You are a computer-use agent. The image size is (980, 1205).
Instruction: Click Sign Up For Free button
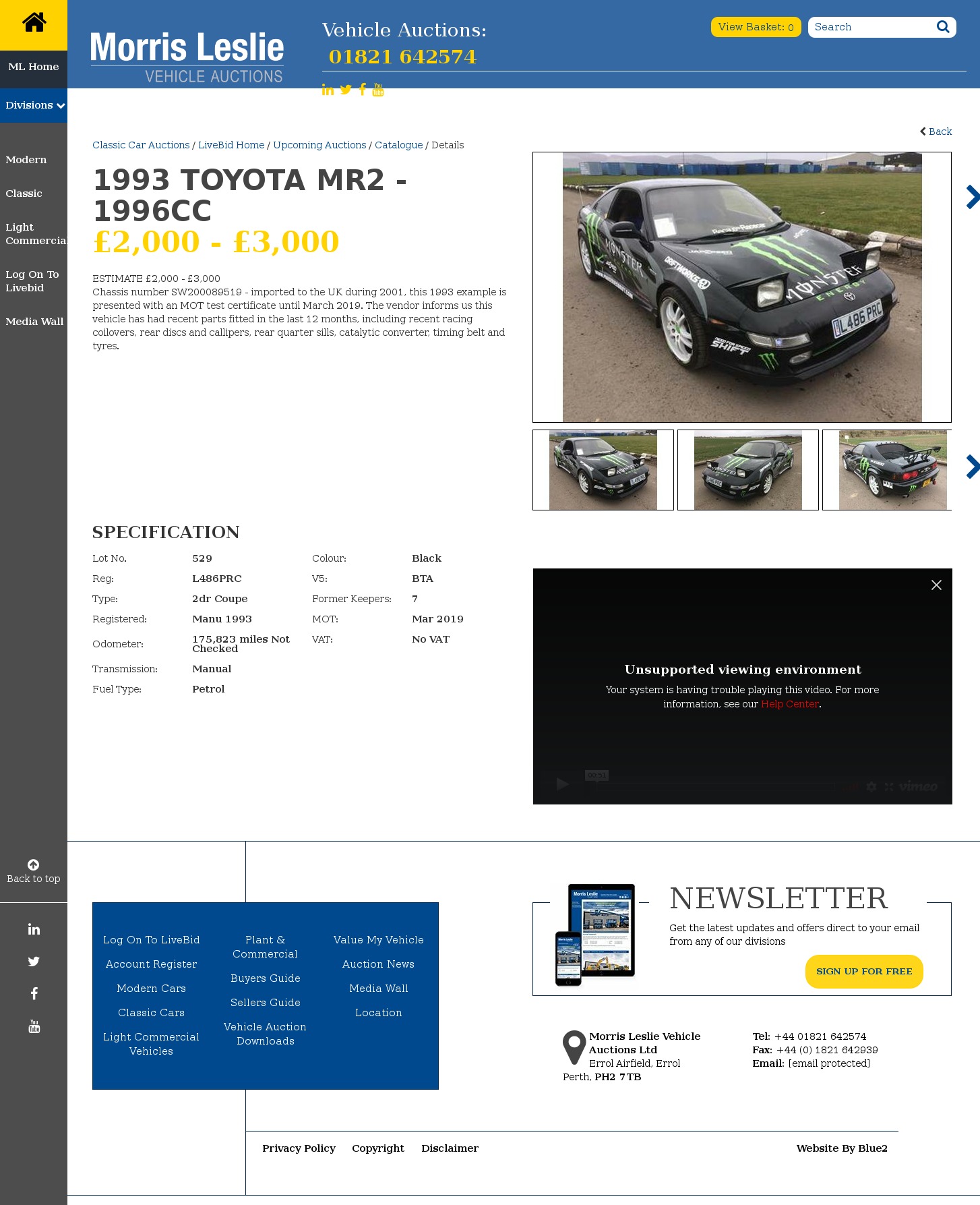(864, 972)
